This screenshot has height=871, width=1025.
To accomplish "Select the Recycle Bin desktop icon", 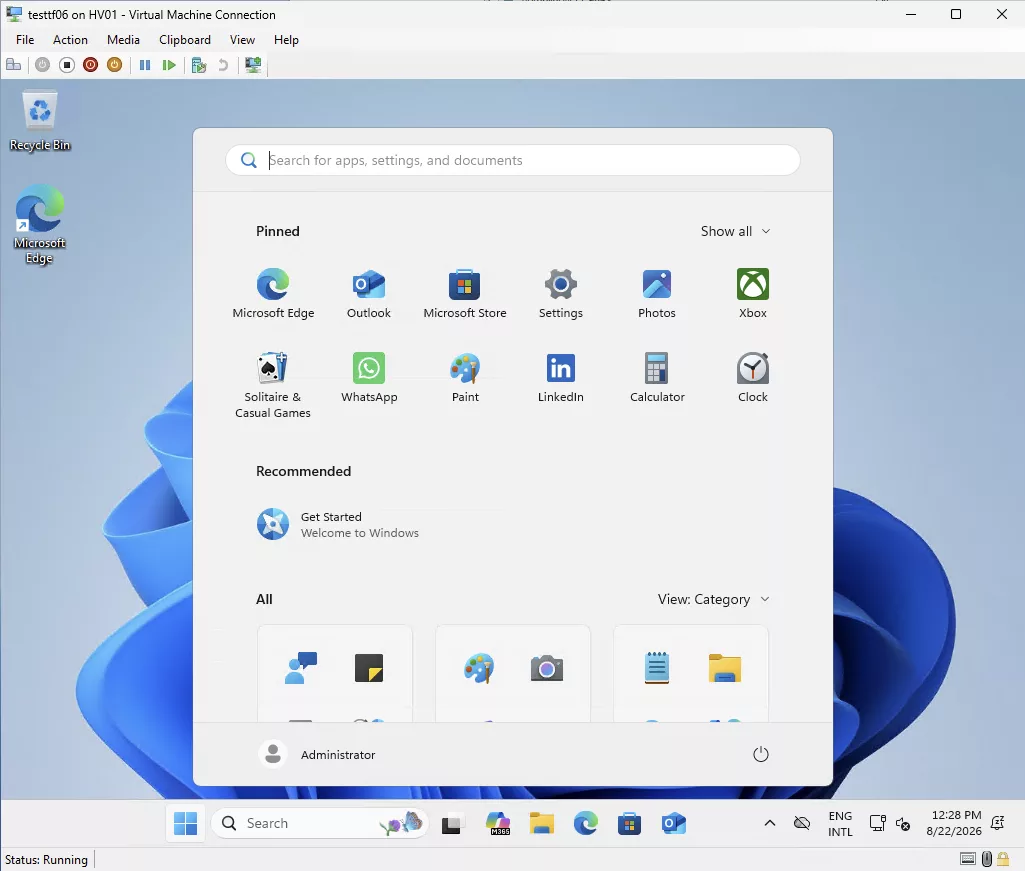I will tap(40, 121).
